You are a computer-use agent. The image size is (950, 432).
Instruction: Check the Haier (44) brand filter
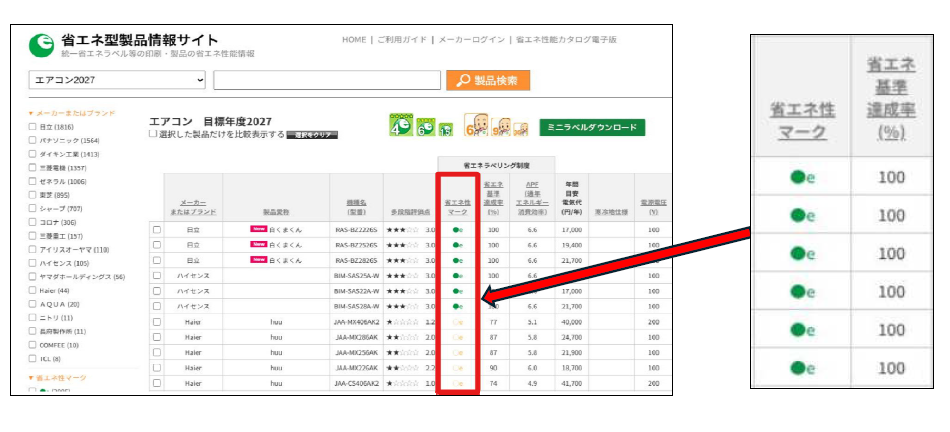33,290
